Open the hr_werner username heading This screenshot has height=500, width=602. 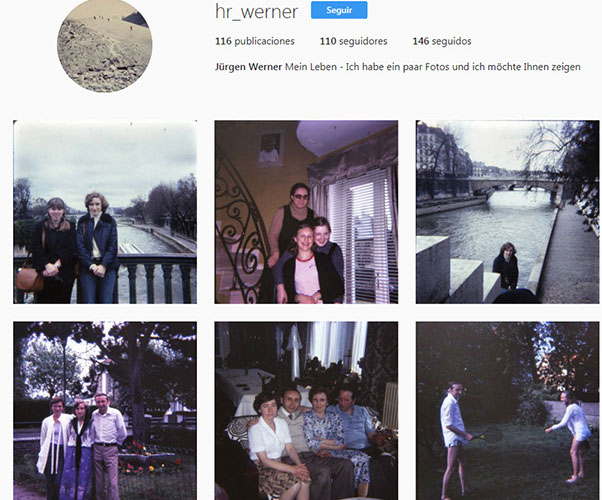click(x=256, y=12)
